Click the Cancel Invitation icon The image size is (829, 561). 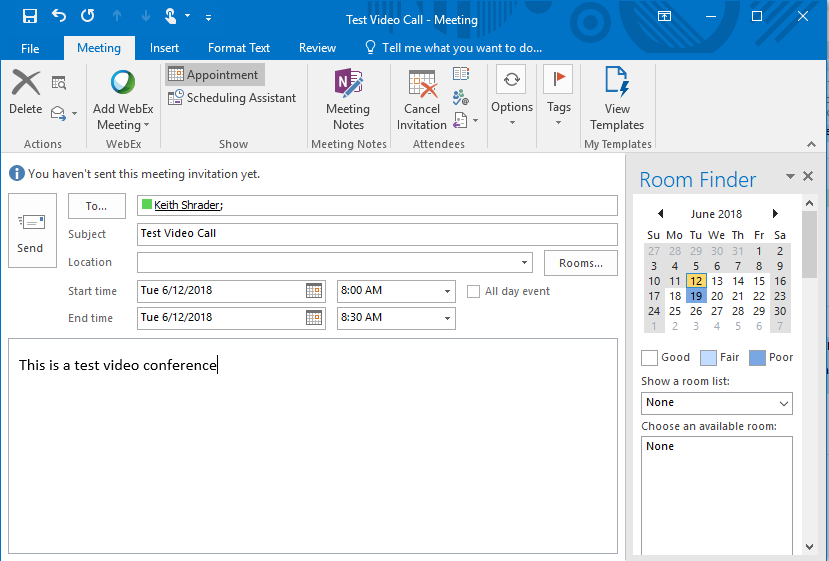point(422,100)
